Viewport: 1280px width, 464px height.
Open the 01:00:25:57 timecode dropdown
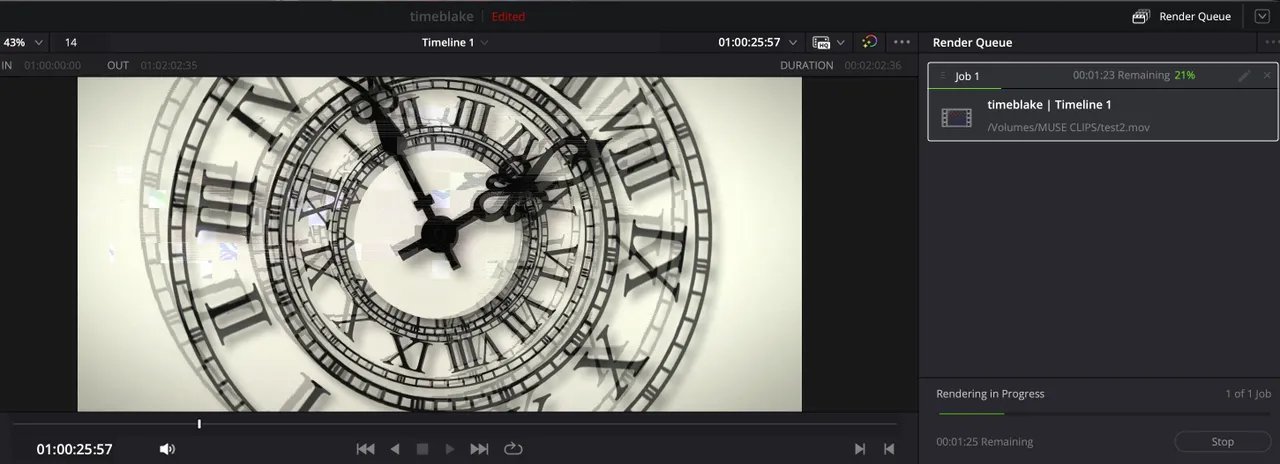[x=757, y=42]
